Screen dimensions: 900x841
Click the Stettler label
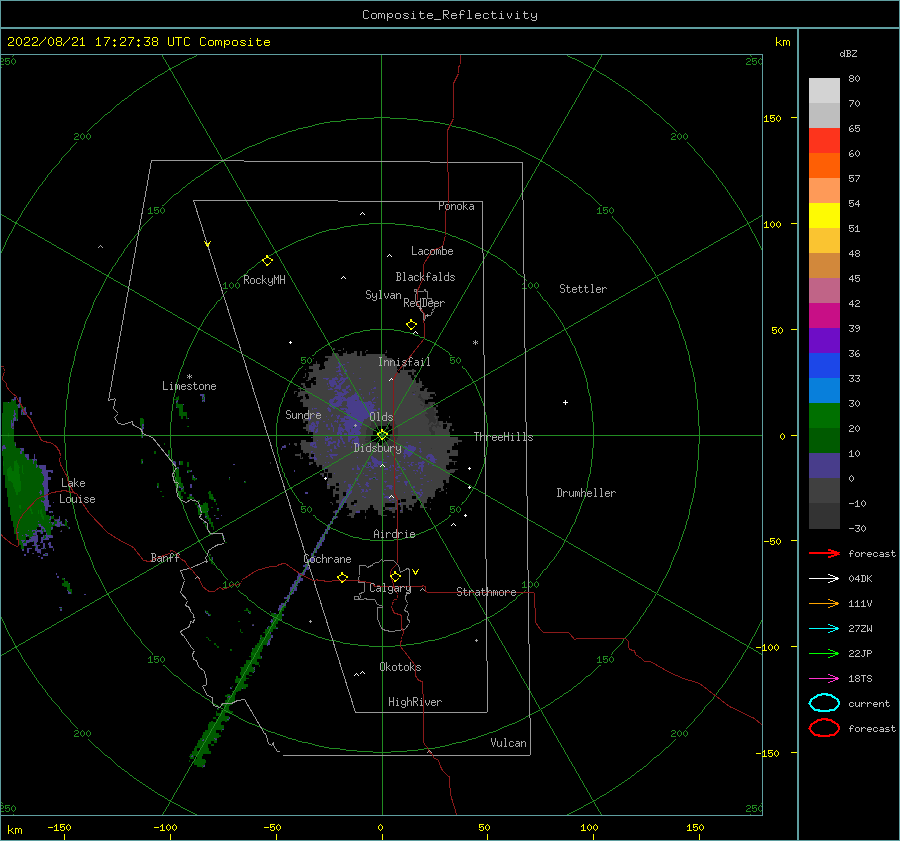point(583,289)
